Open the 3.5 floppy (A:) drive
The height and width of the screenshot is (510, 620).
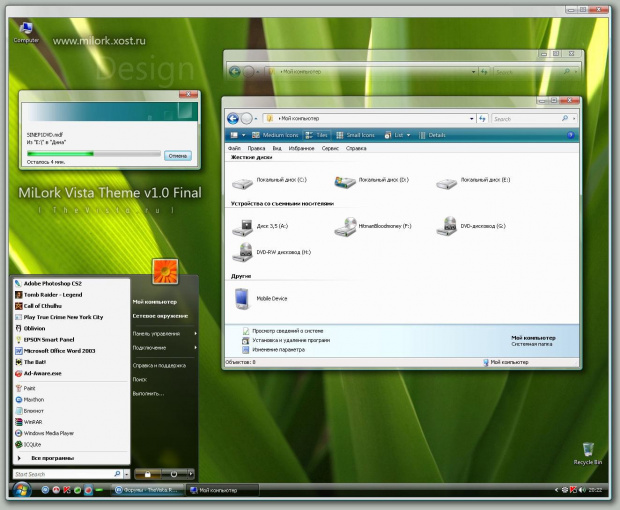pyautogui.click(x=242, y=227)
